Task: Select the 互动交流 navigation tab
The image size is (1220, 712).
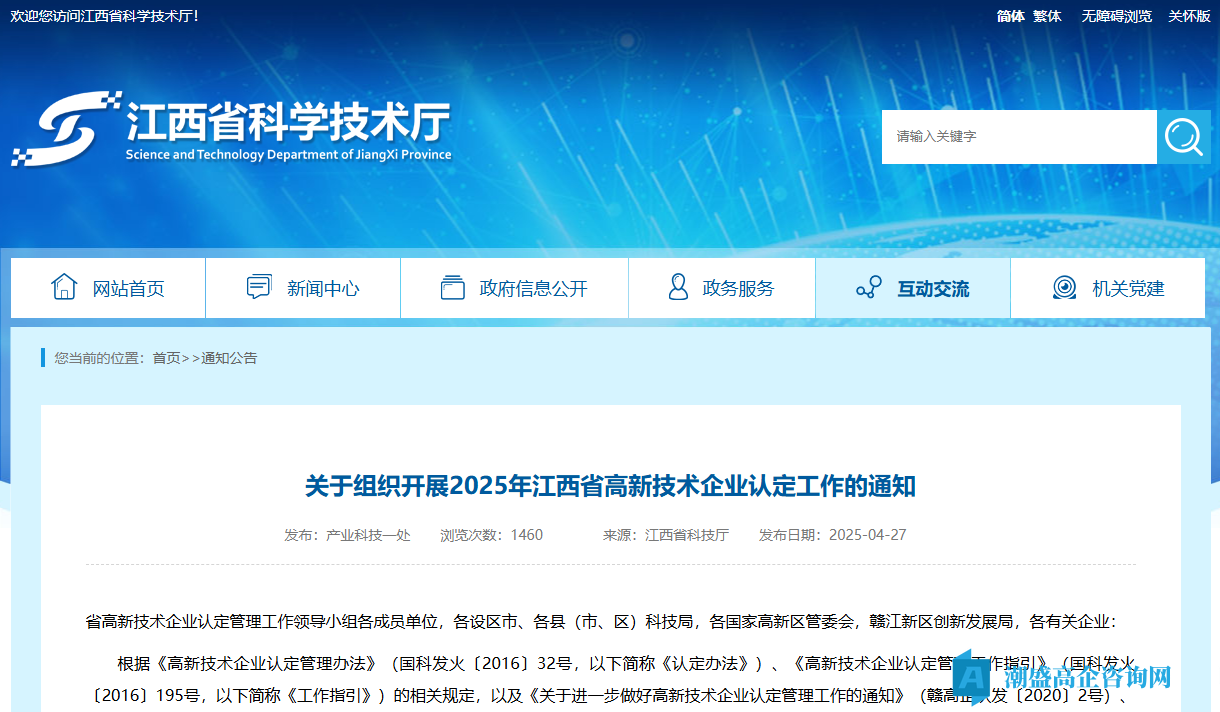Action: coord(932,288)
